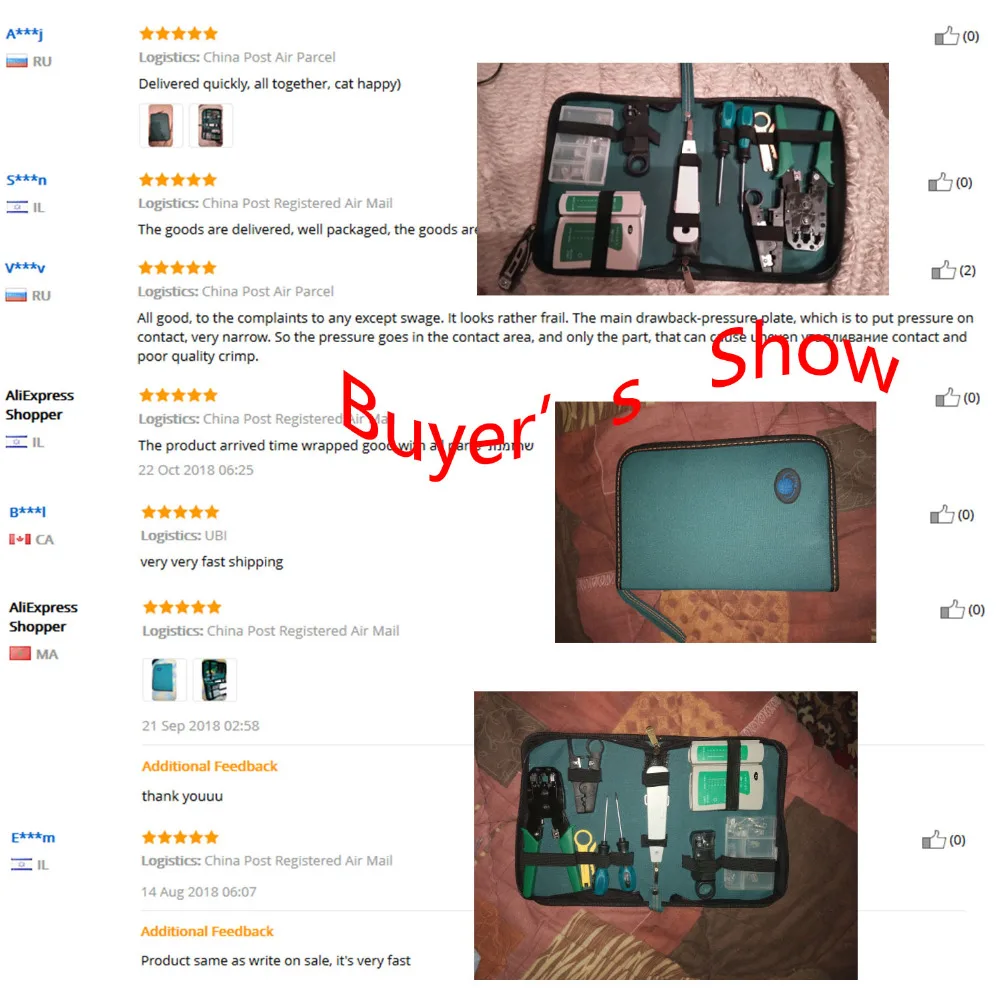Screen dimensions: 1000x1000
Task: Click thumbs-up on B***l's UBI review
Action: point(942,515)
